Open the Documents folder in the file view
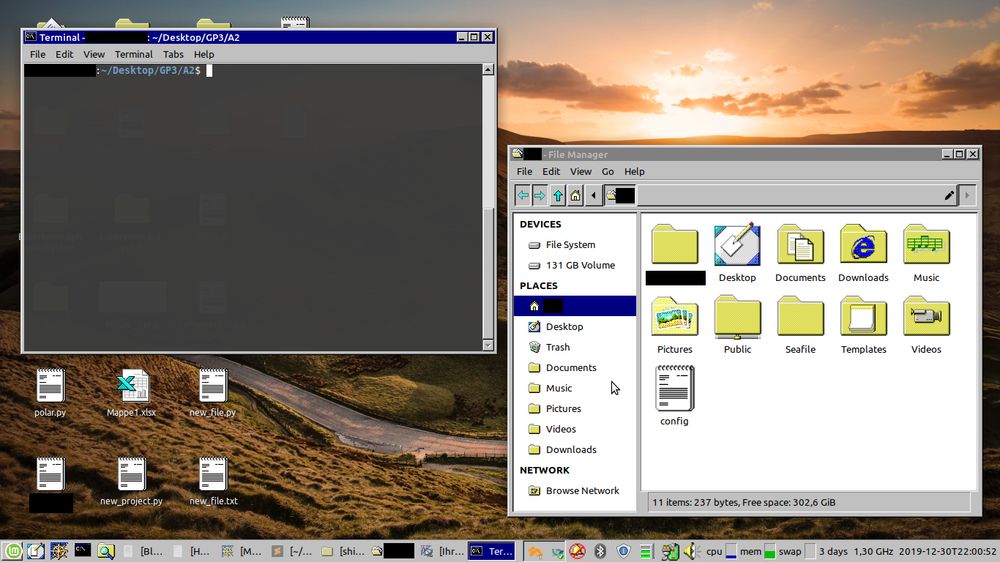This screenshot has width=1000, height=562. 800,253
